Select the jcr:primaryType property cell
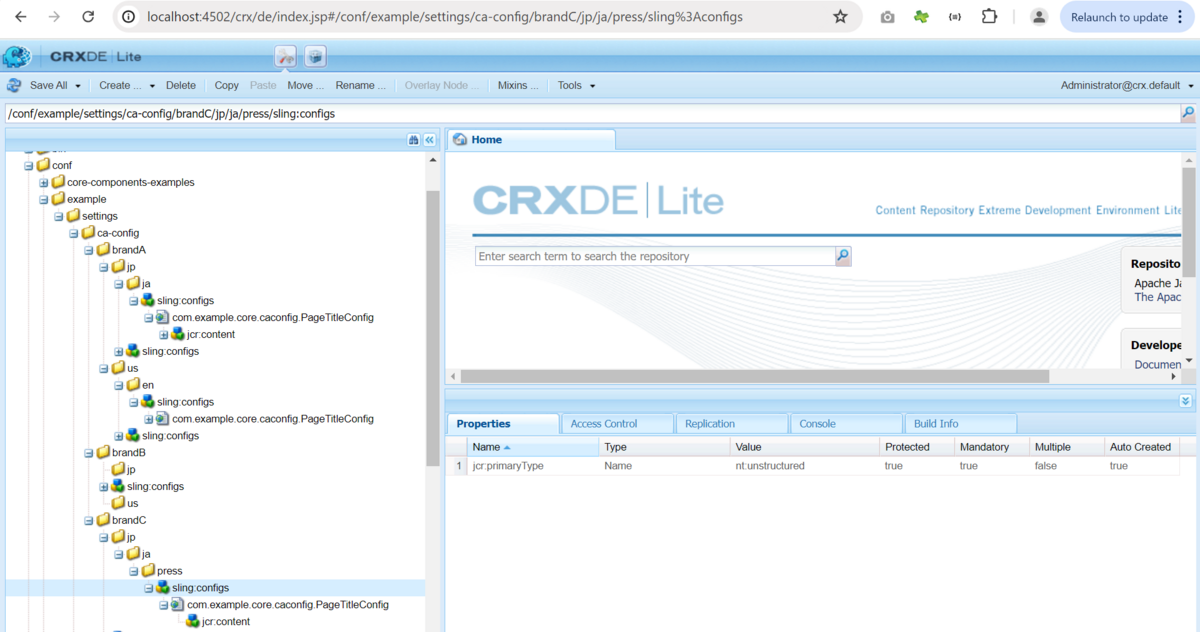This screenshot has width=1200, height=632. click(533, 466)
